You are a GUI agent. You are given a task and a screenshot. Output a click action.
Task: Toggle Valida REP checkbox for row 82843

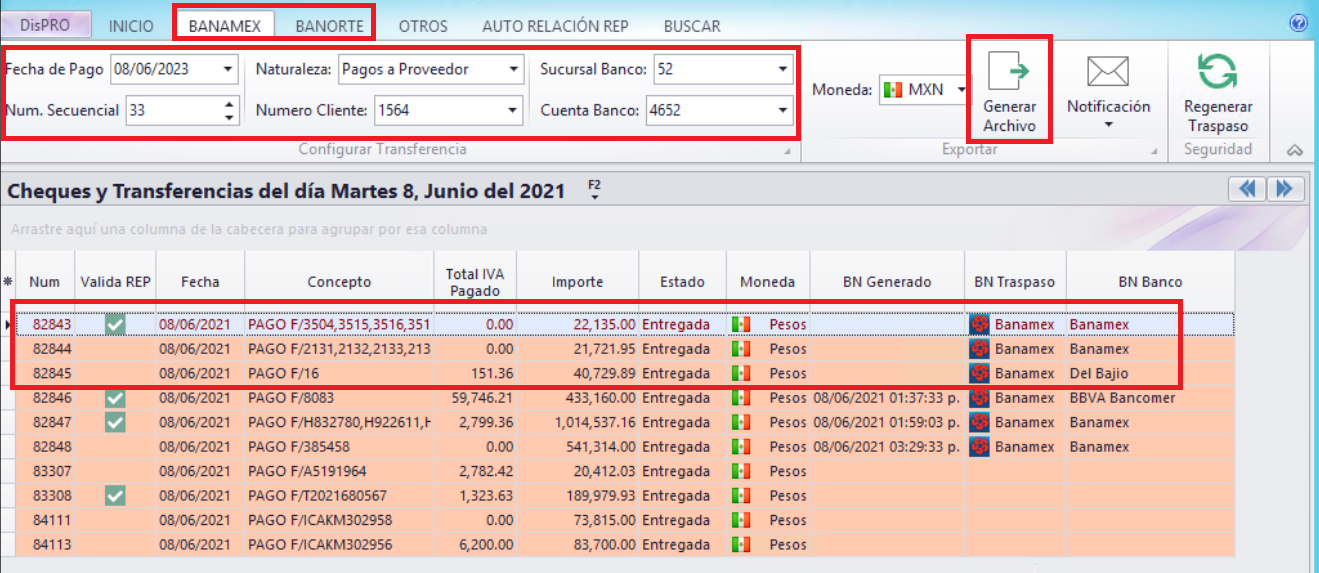(x=116, y=324)
